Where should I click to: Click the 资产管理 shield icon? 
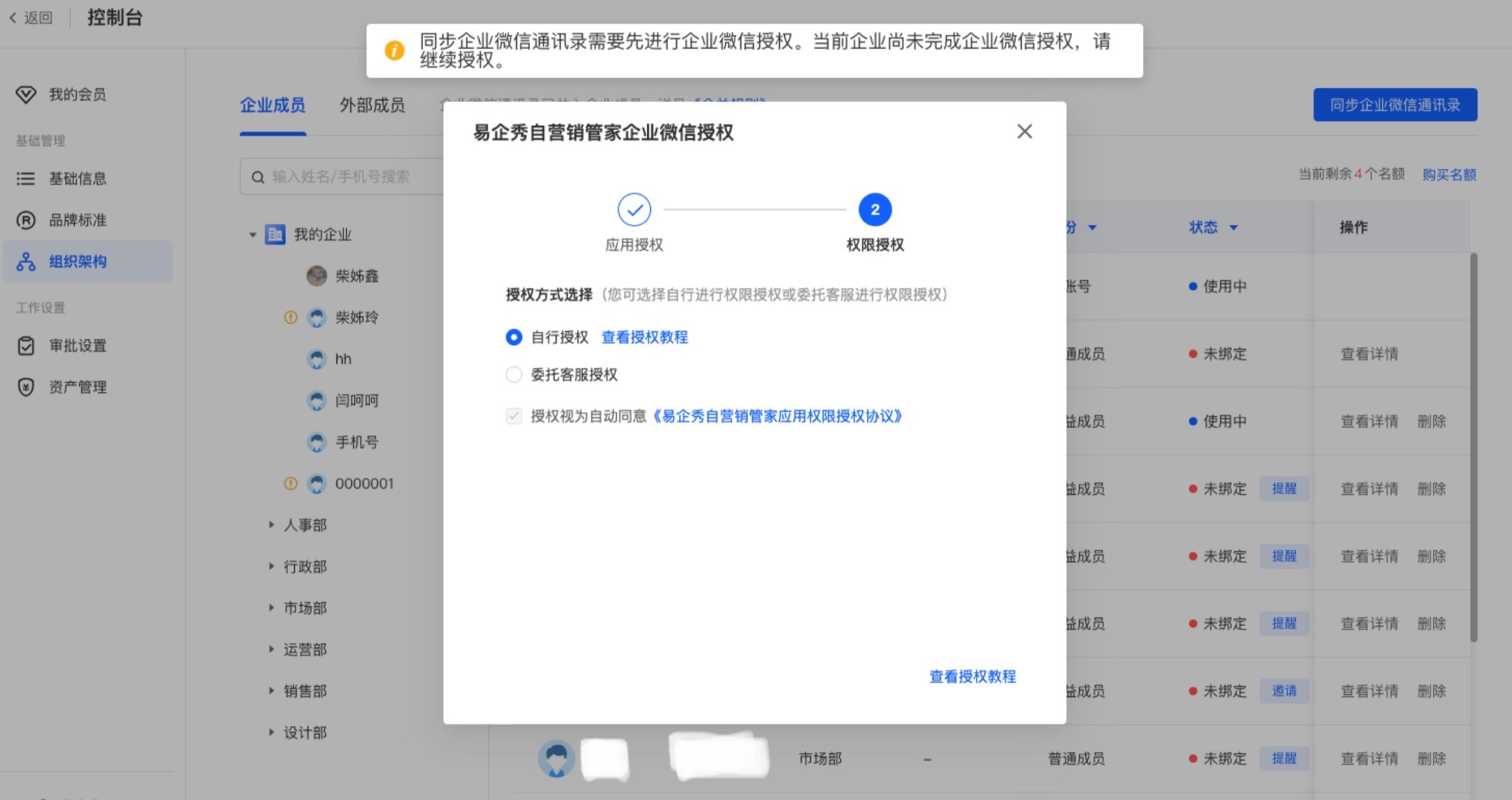pos(26,387)
